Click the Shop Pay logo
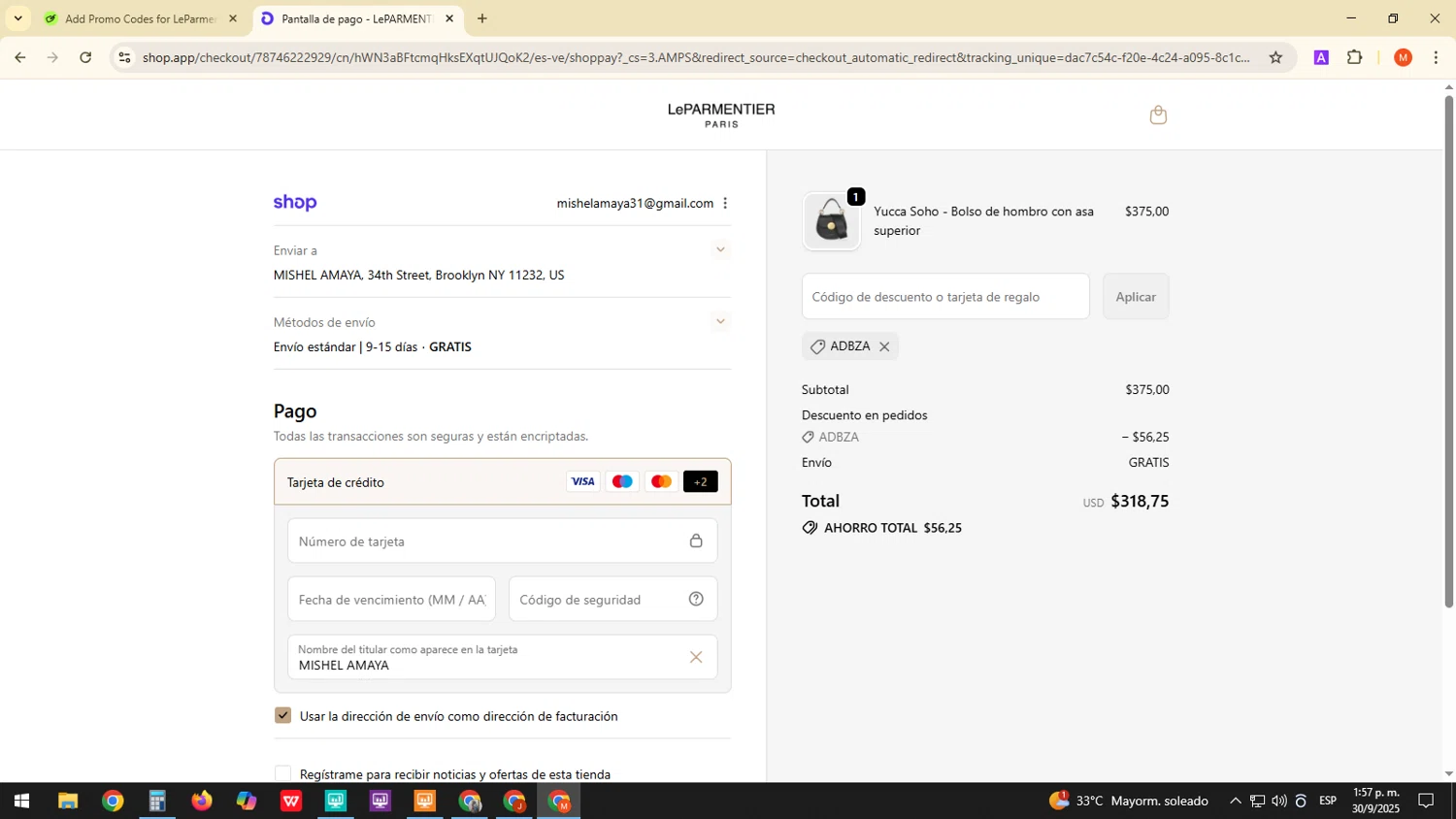 click(295, 203)
